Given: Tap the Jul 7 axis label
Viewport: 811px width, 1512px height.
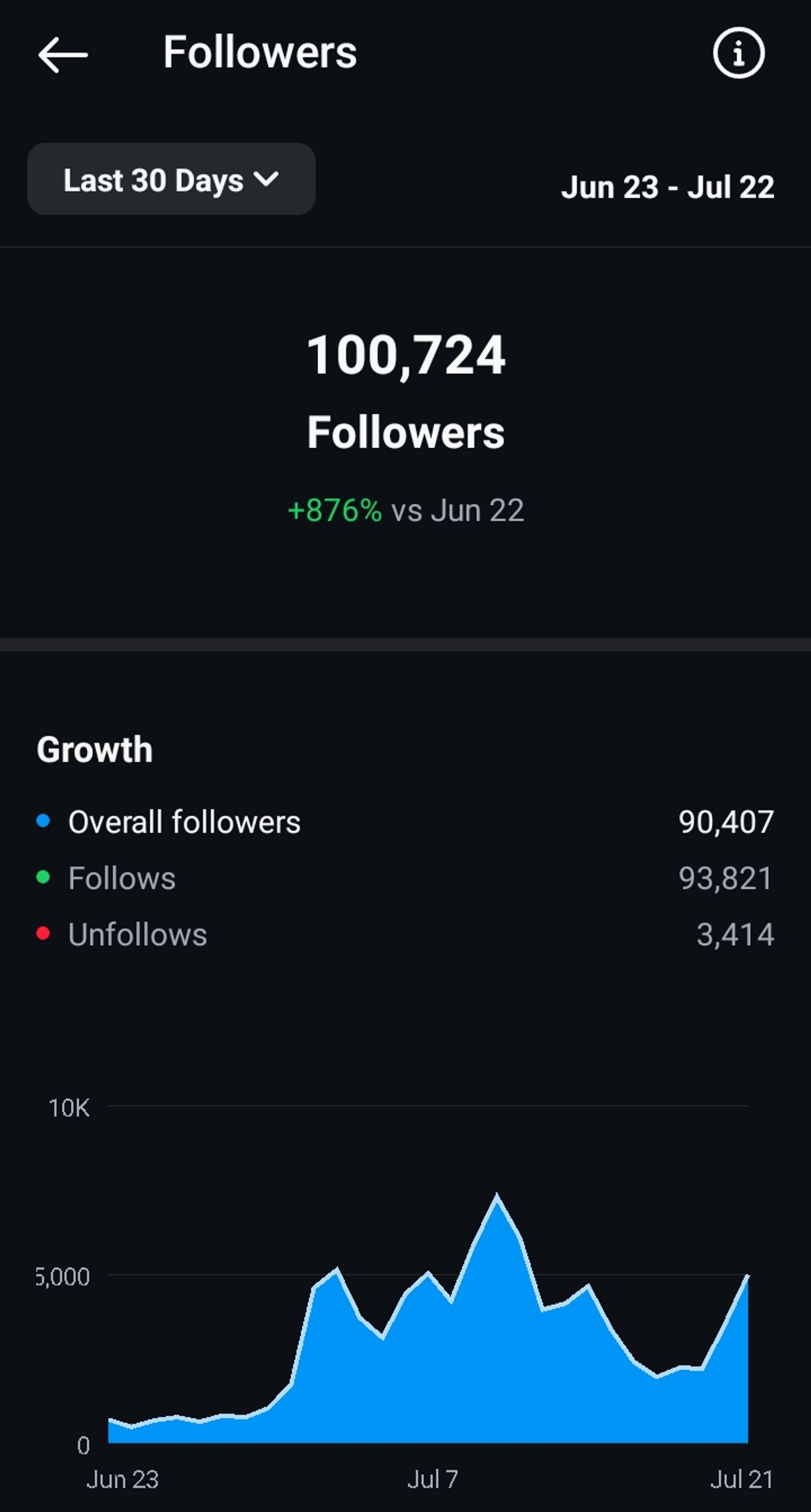Looking at the screenshot, I should (x=433, y=1479).
